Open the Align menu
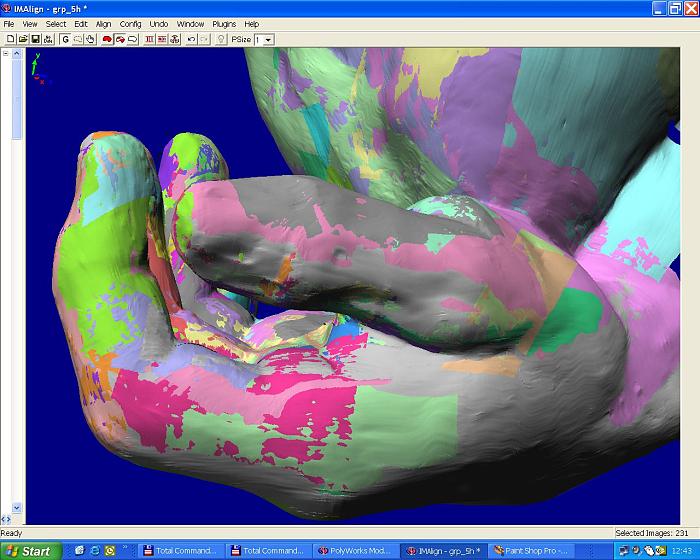Image resolution: width=700 pixels, height=560 pixels. click(x=103, y=23)
